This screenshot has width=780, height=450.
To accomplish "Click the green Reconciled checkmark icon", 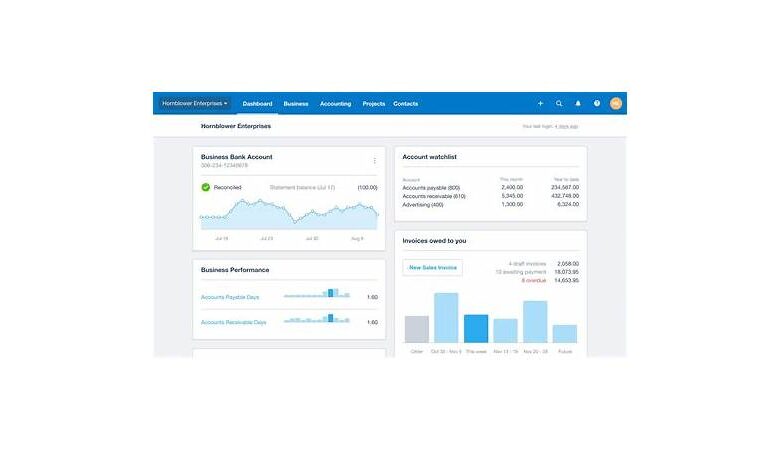I will click(x=206, y=187).
